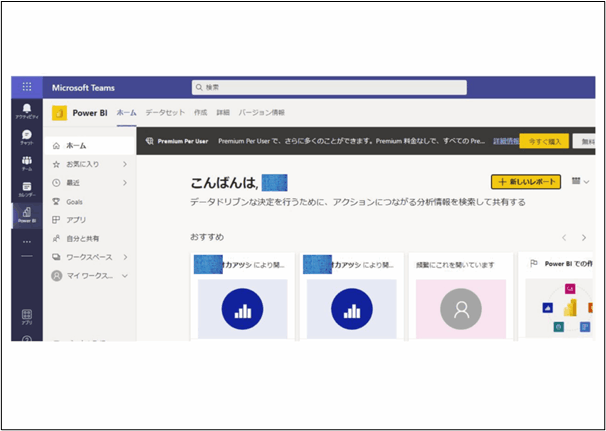Click in the Teams 検索 search box

click(329, 88)
